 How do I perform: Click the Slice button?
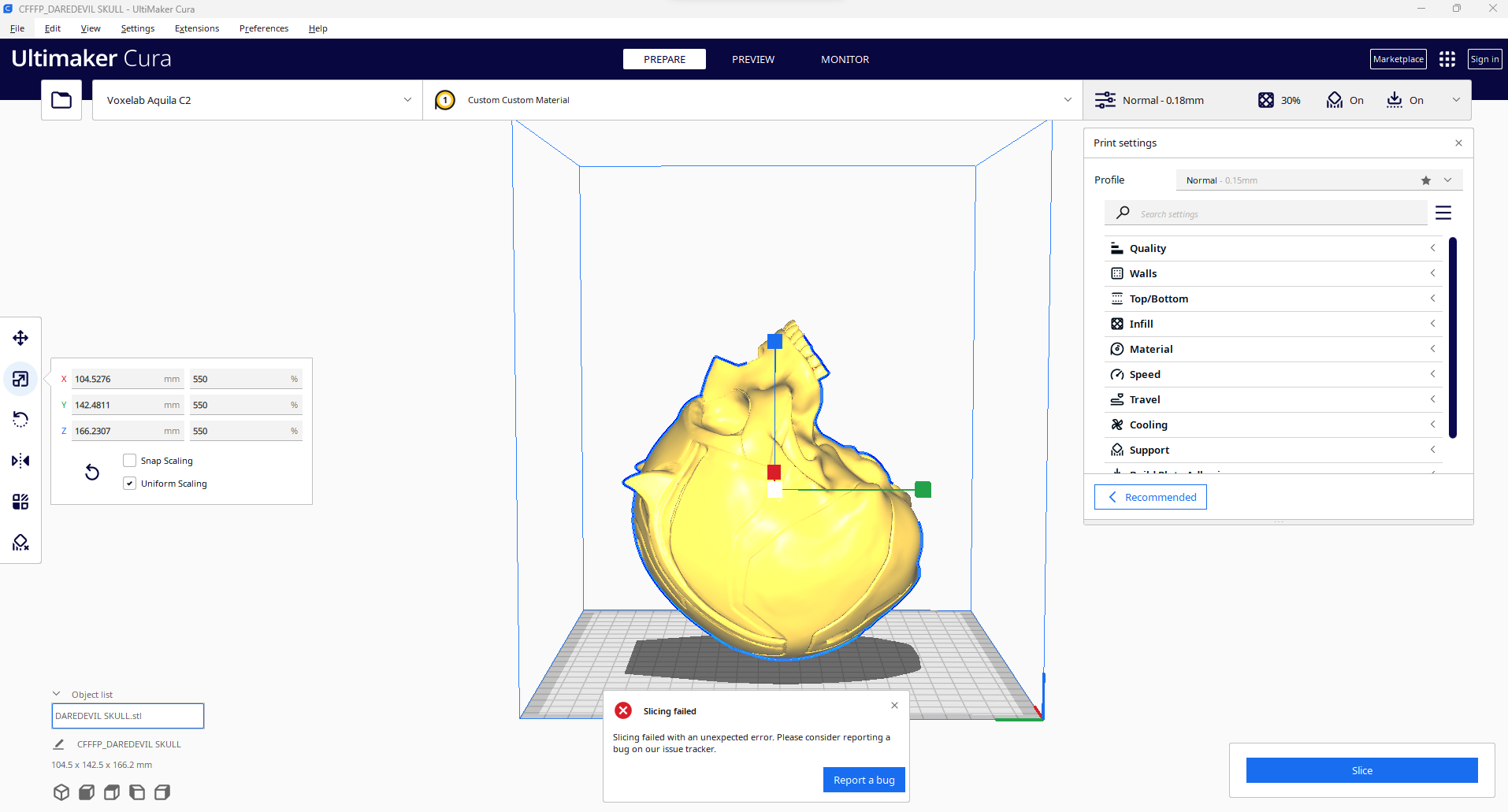(1361, 770)
